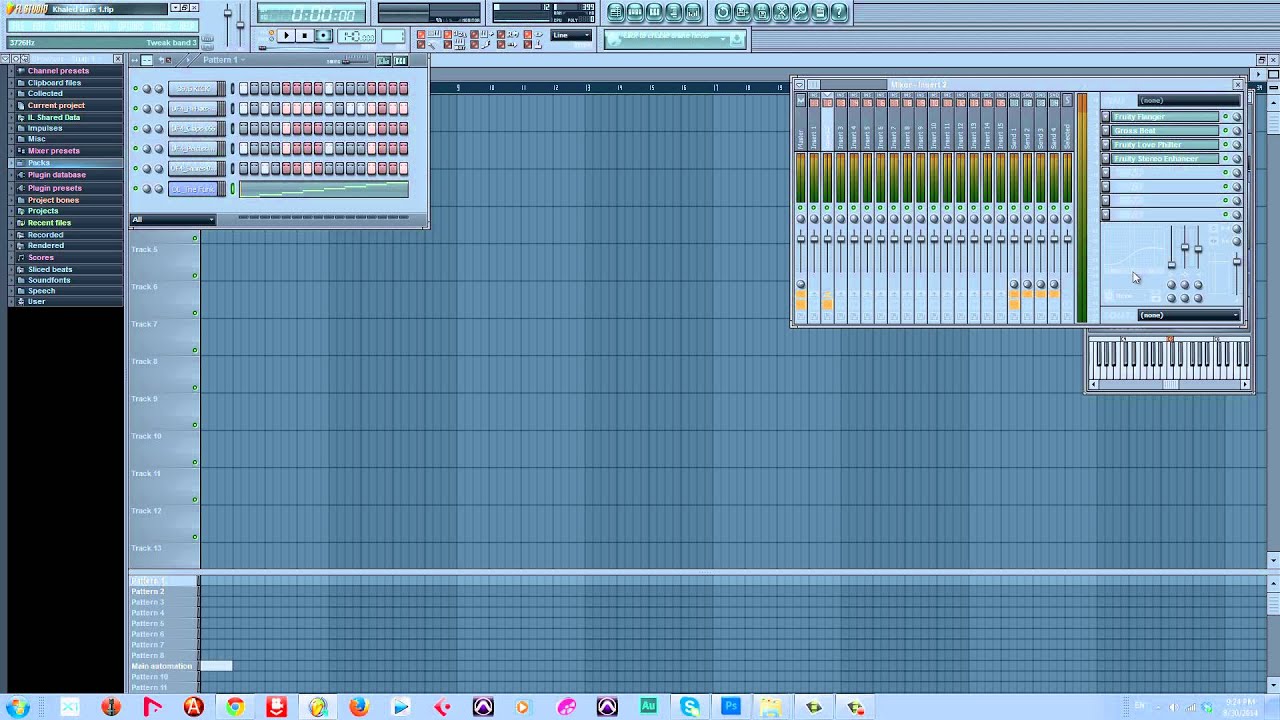The image size is (1280, 720).
Task: Click the Funk channel button
Action: (193, 189)
